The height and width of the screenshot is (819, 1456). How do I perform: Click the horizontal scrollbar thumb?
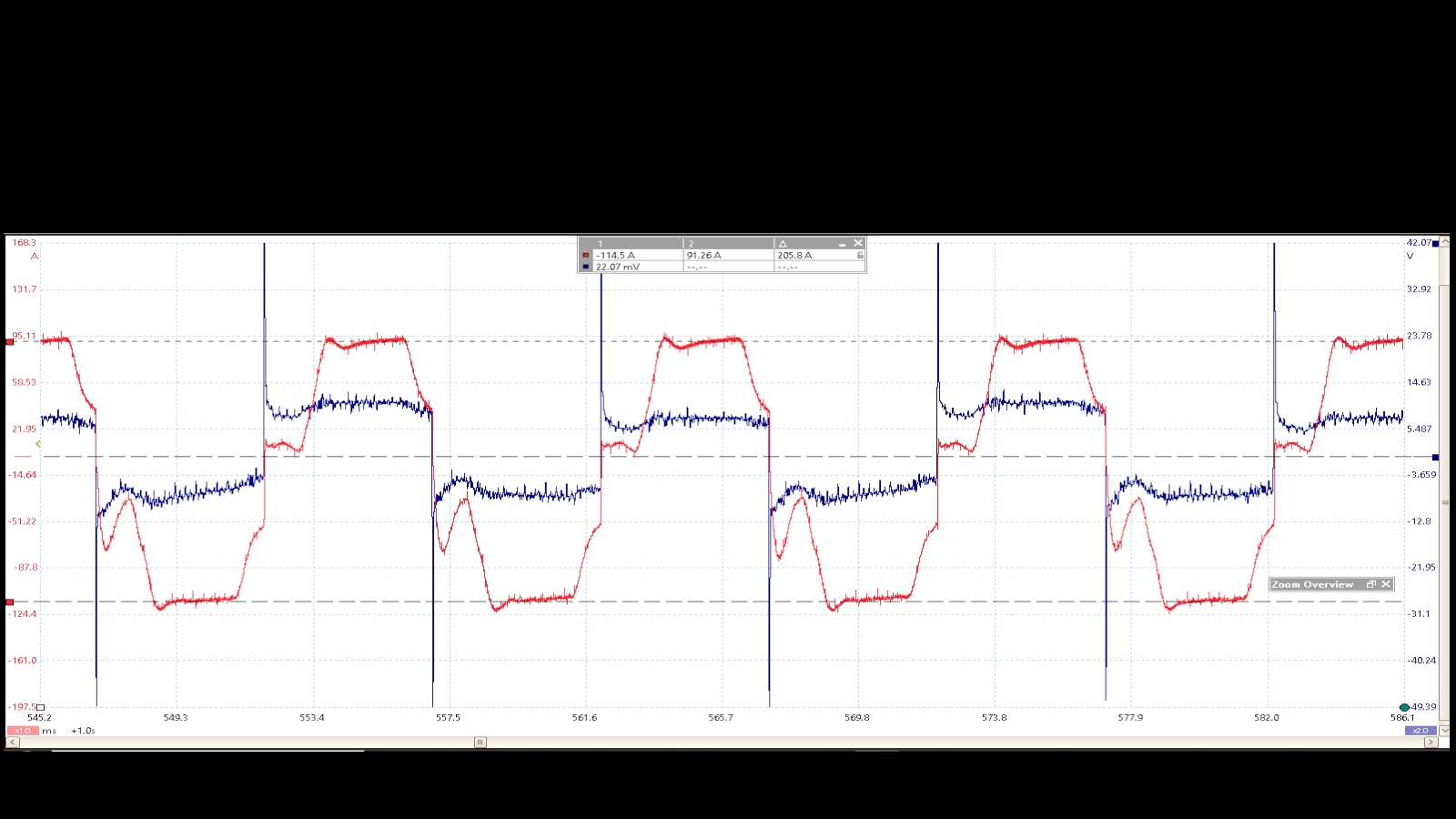480,743
